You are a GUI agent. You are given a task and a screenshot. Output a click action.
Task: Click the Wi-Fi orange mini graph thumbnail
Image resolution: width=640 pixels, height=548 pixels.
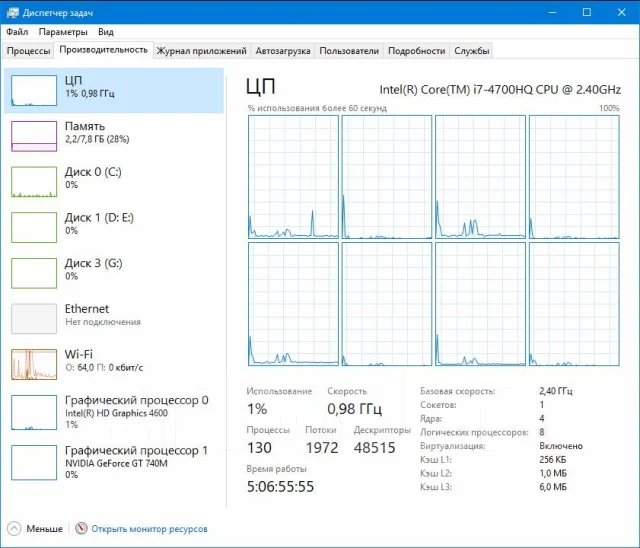point(34,364)
